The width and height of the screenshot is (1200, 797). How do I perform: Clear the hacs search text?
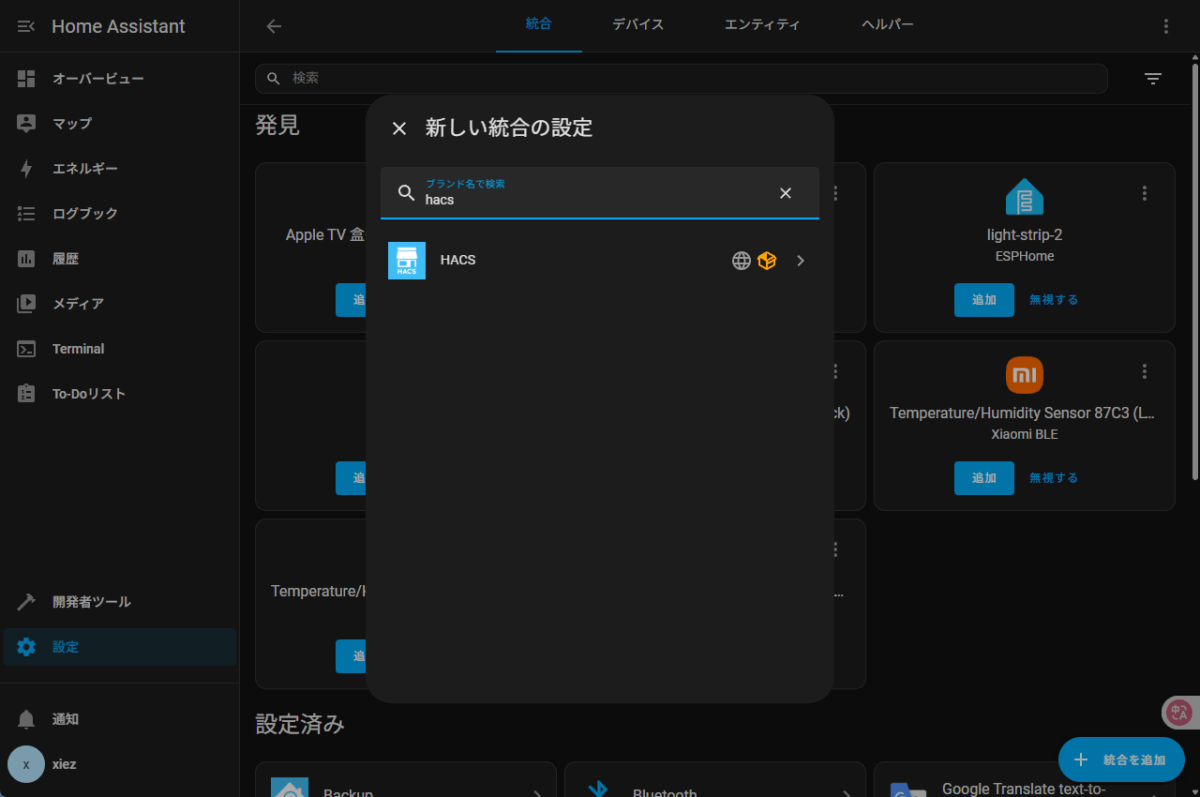(786, 193)
